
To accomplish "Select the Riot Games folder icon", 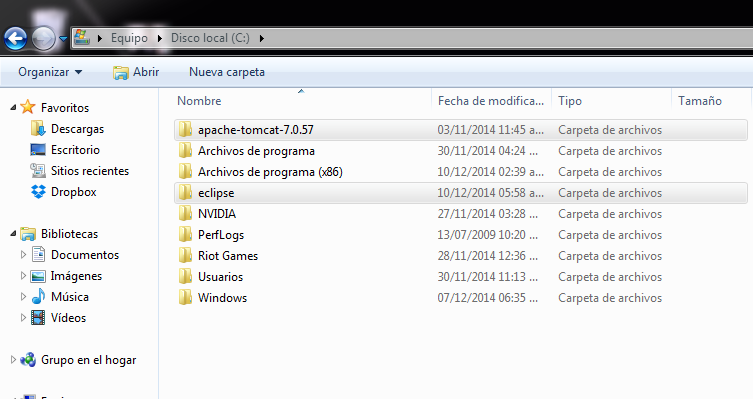I will [185, 255].
